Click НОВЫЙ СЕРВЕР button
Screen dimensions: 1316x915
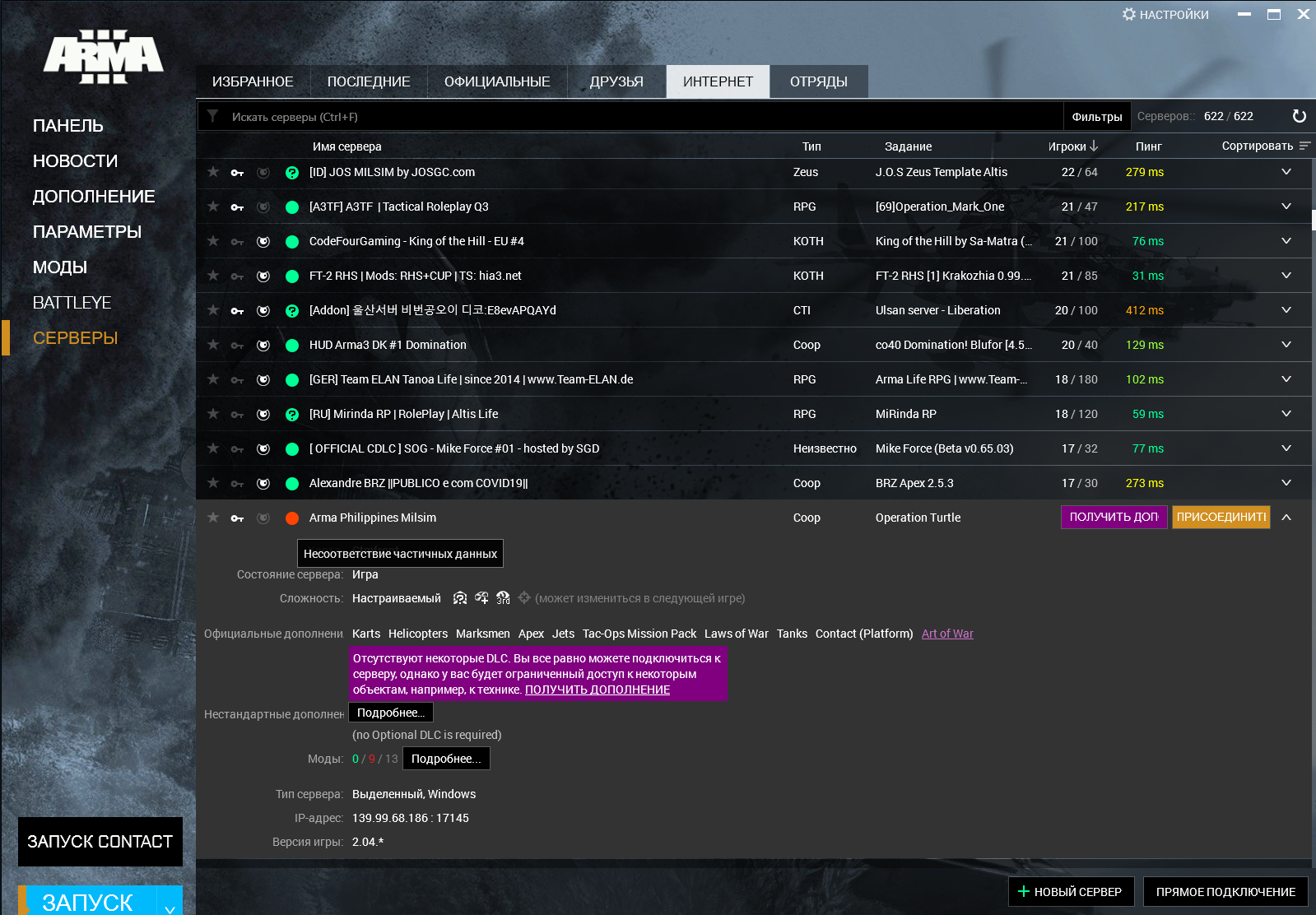click(1071, 892)
